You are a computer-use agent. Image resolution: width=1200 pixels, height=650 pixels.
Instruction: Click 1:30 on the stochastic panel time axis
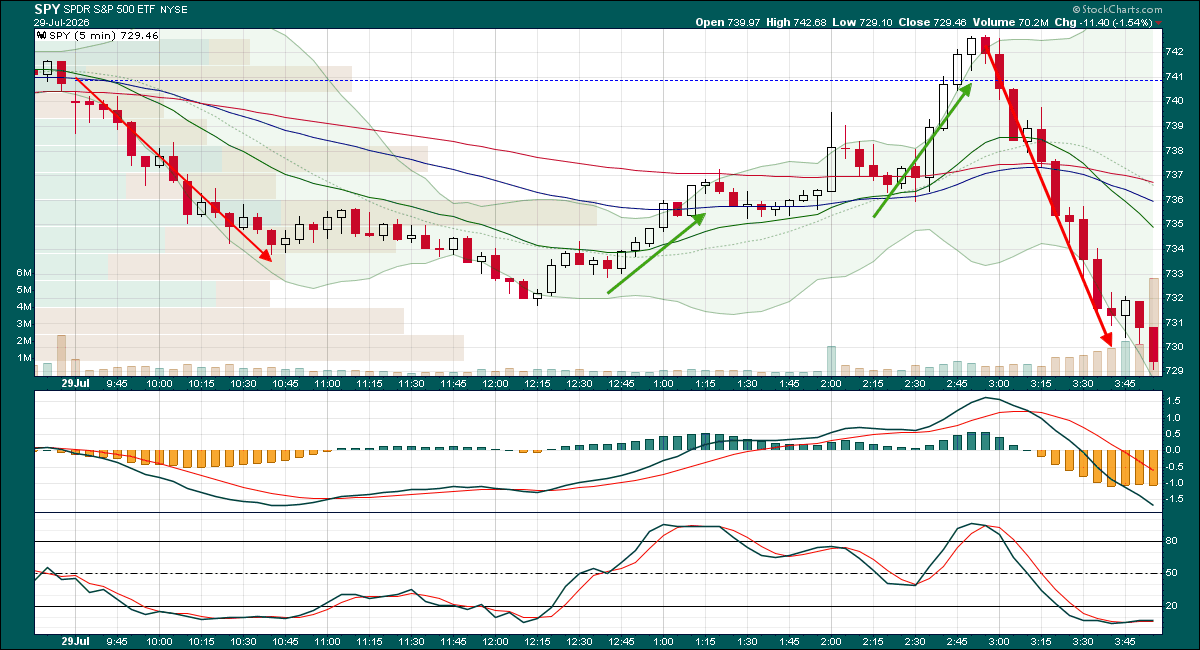click(746, 641)
